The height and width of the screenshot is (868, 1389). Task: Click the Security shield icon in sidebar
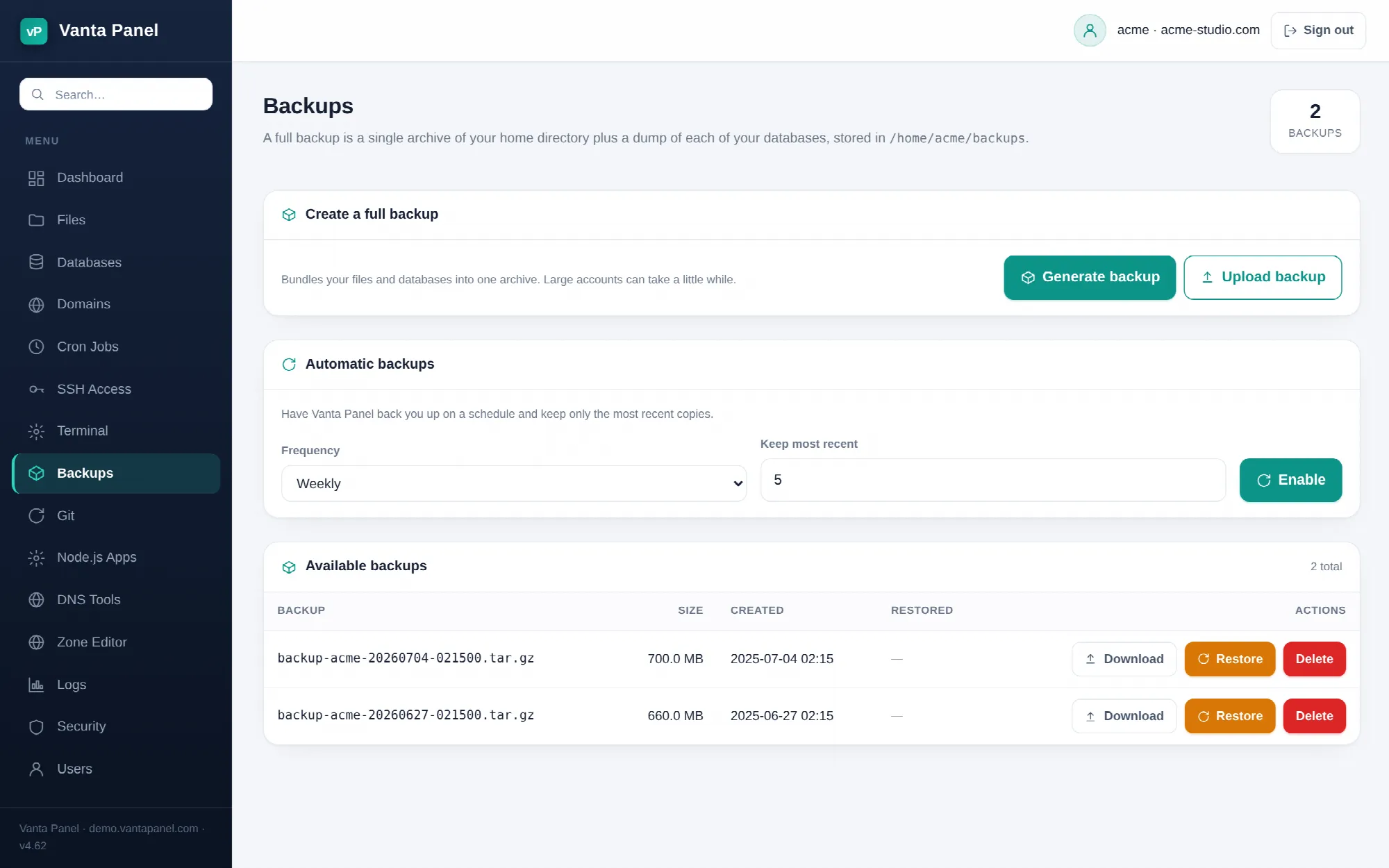[x=36, y=727]
